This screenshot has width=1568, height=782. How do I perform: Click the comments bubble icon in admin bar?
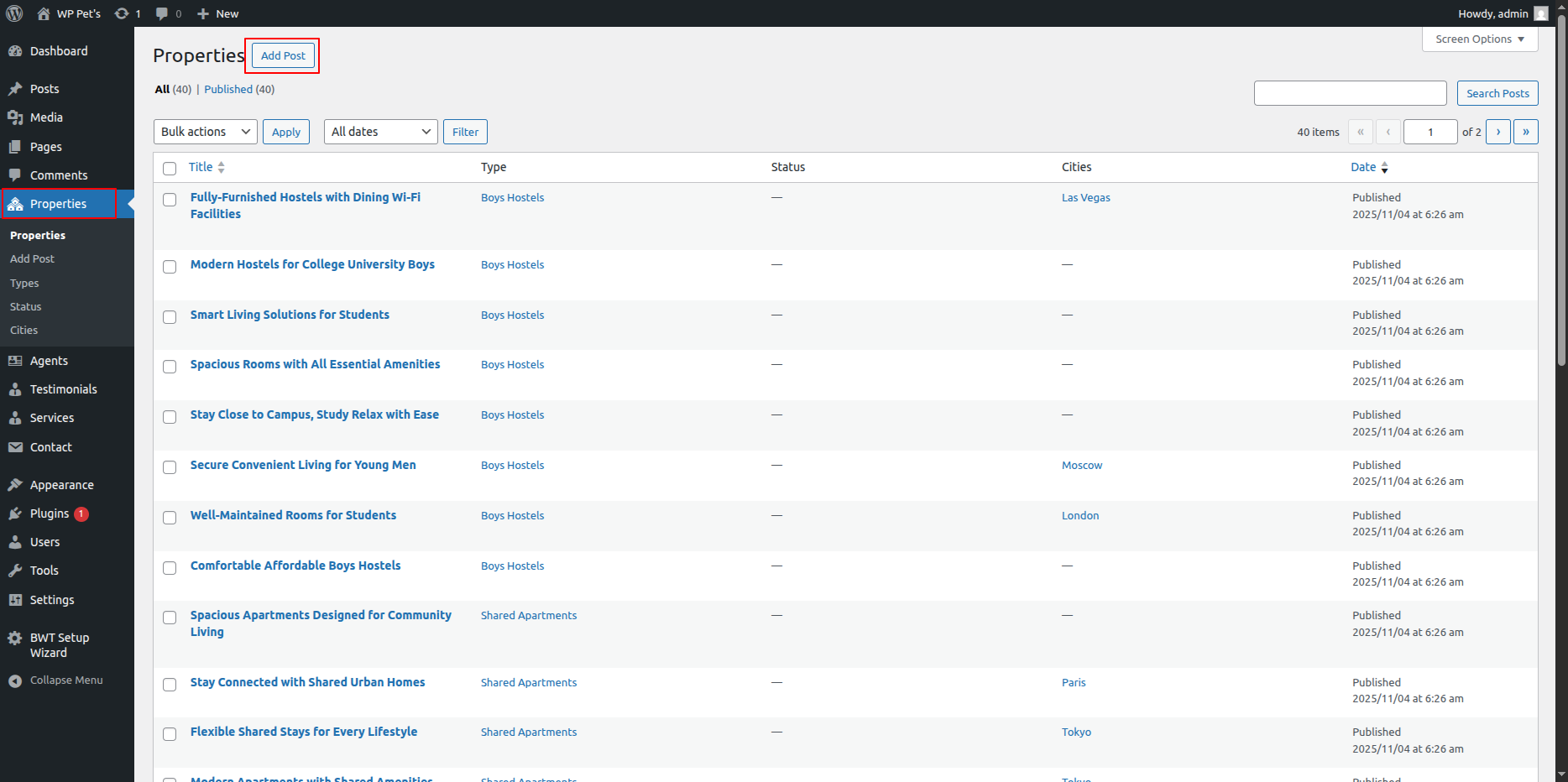point(162,13)
